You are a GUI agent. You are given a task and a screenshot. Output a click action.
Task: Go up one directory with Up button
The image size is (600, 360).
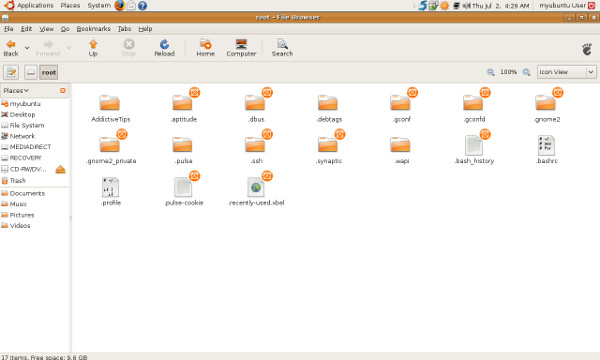click(93, 48)
